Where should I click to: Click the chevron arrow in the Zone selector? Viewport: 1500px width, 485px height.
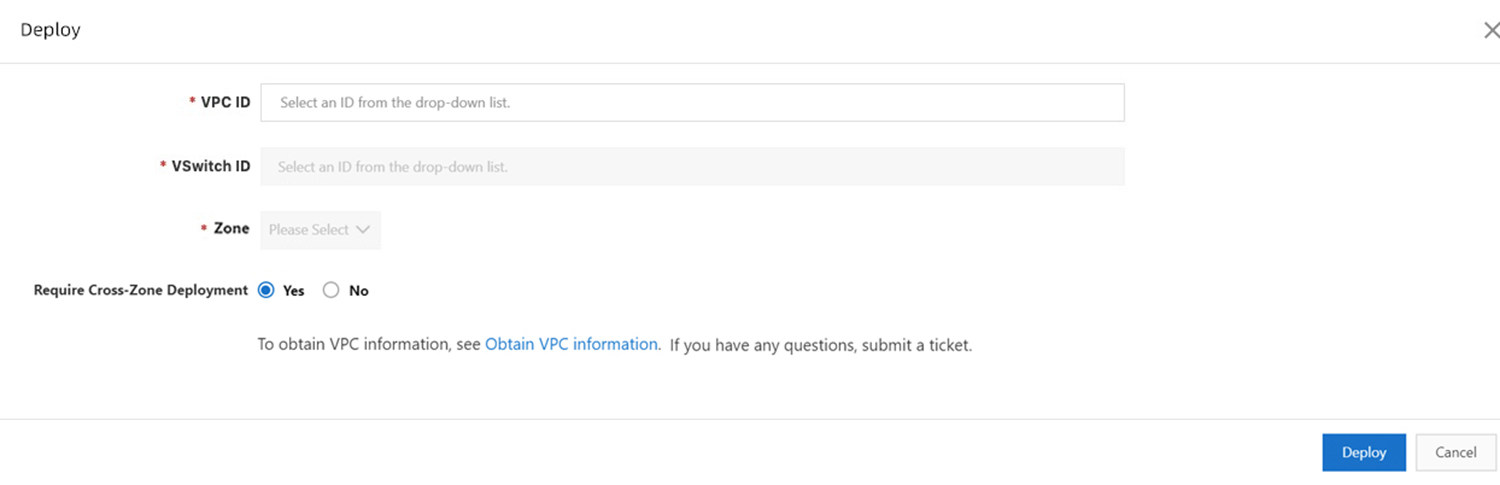[363, 230]
